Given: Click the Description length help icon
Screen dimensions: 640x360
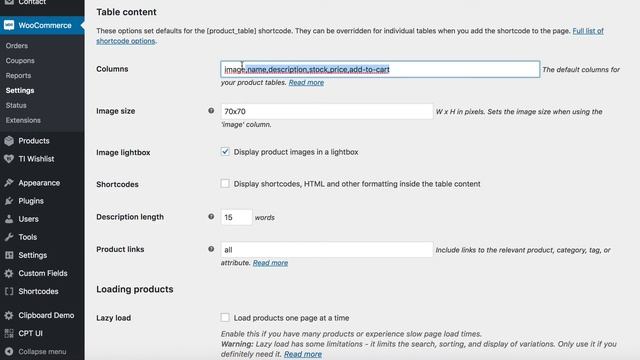Looking at the screenshot, I should (211, 216).
